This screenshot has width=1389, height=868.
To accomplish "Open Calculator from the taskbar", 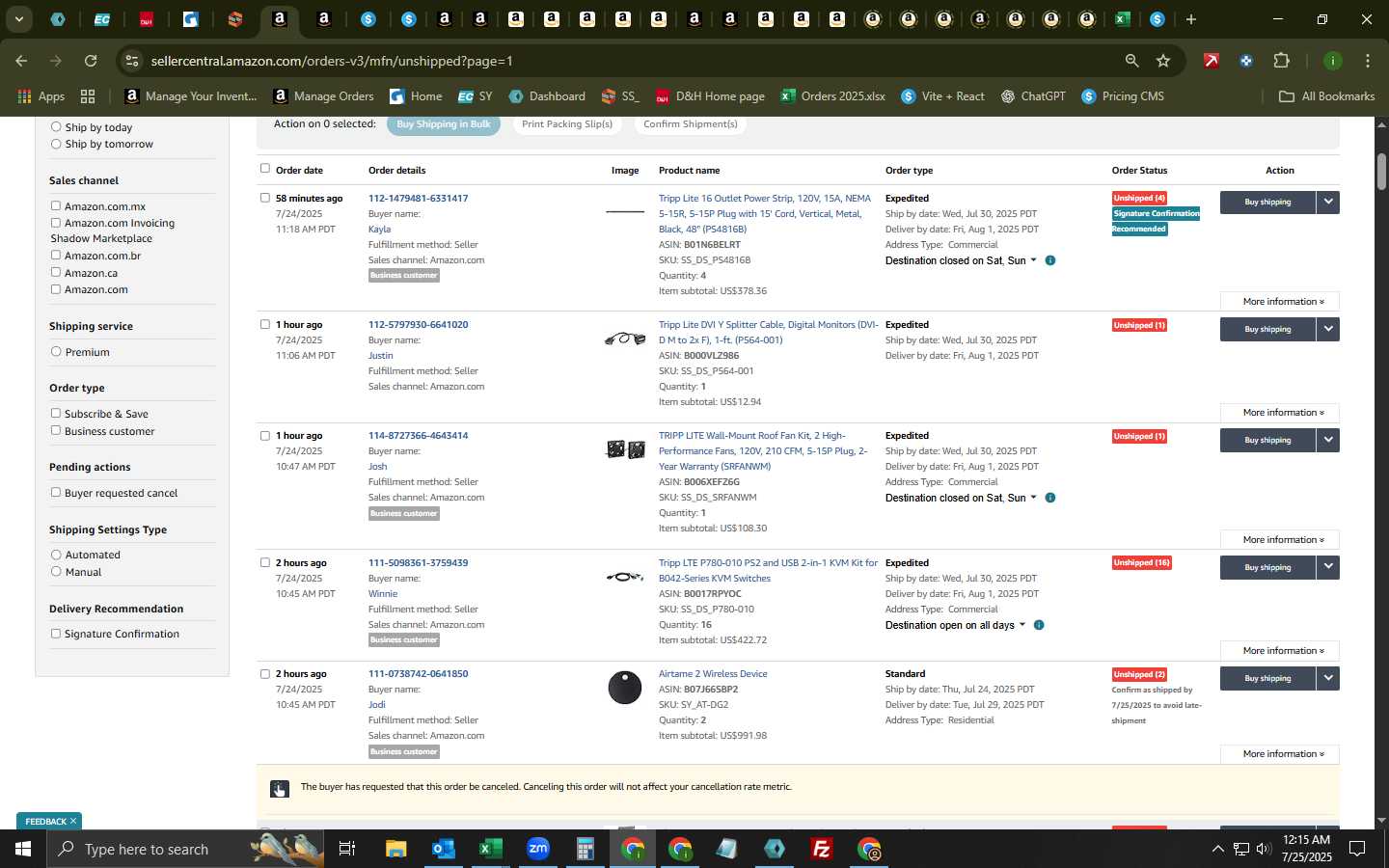I will [x=585, y=849].
